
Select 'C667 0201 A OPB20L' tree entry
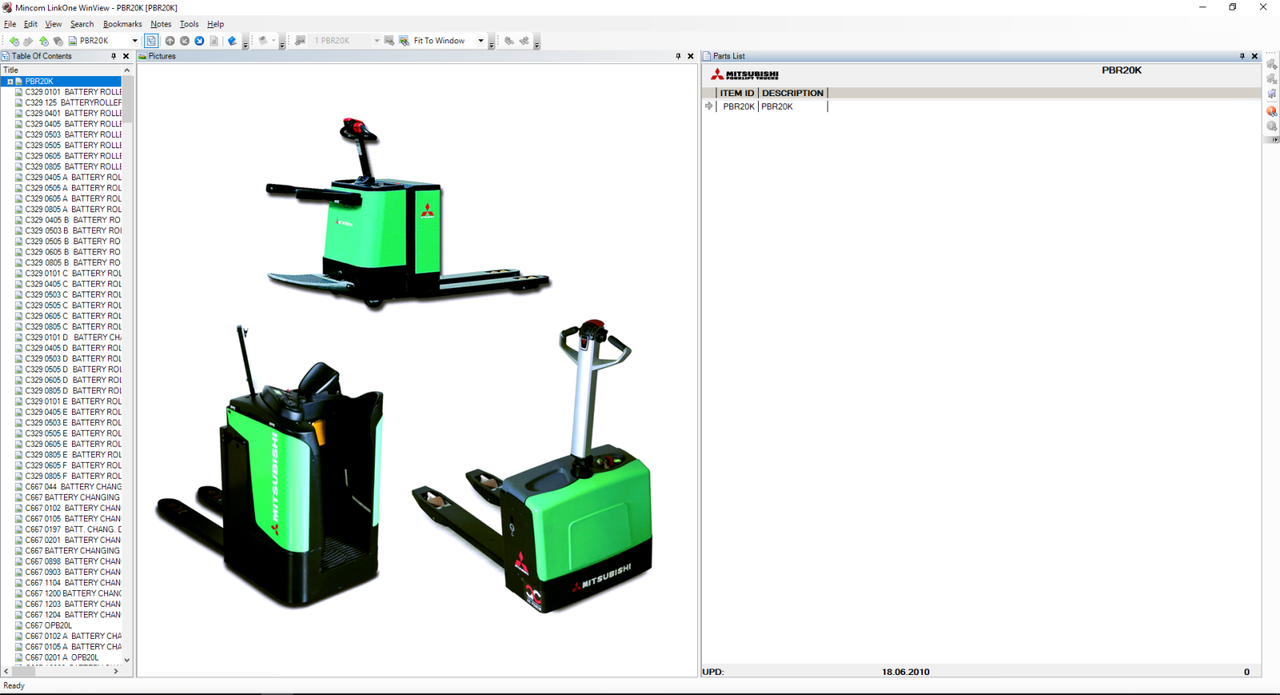point(62,658)
